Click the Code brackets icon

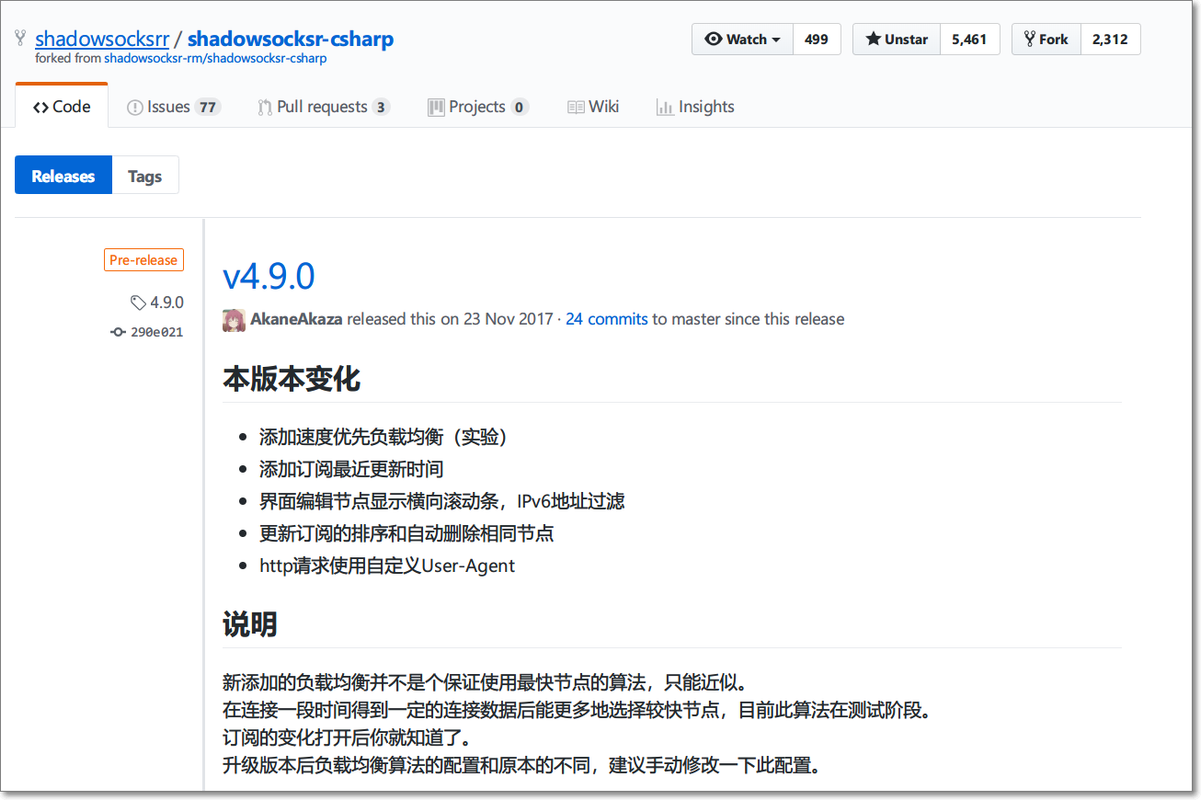pos(40,108)
